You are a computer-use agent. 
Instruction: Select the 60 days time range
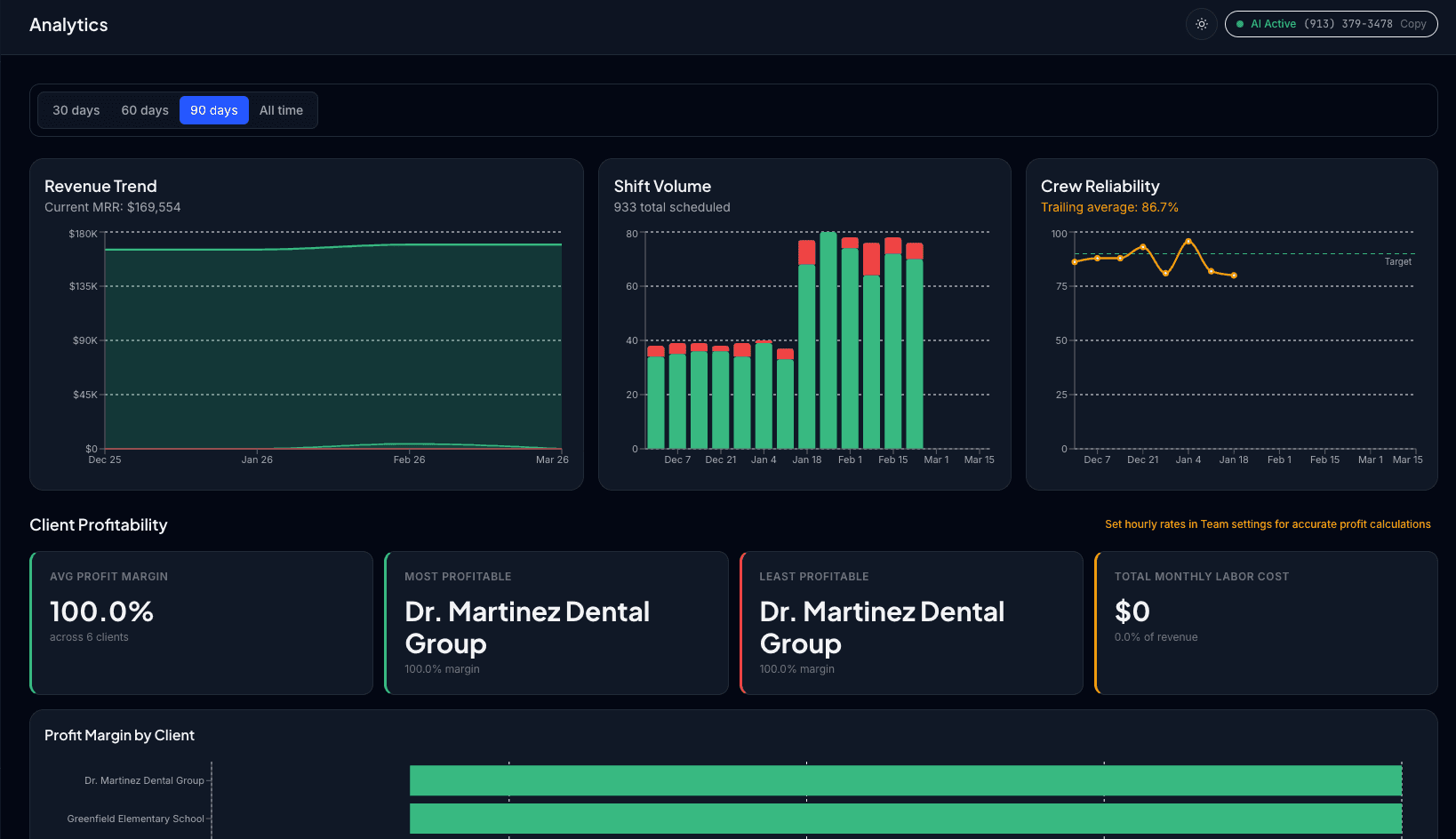[x=145, y=110]
